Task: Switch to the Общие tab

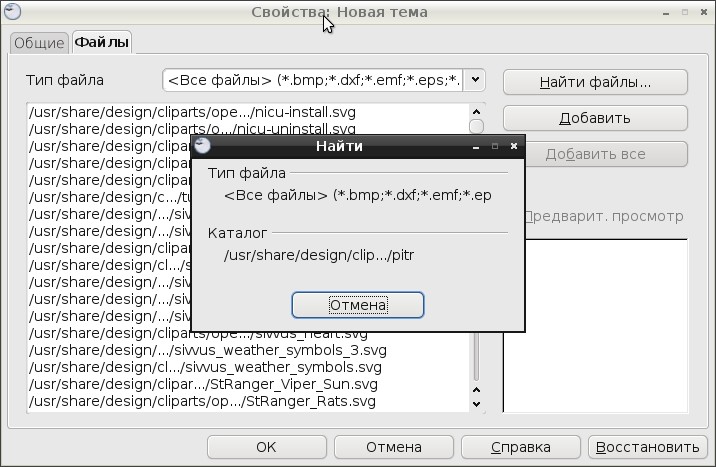Action: pyautogui.click(x=39, y=43)
